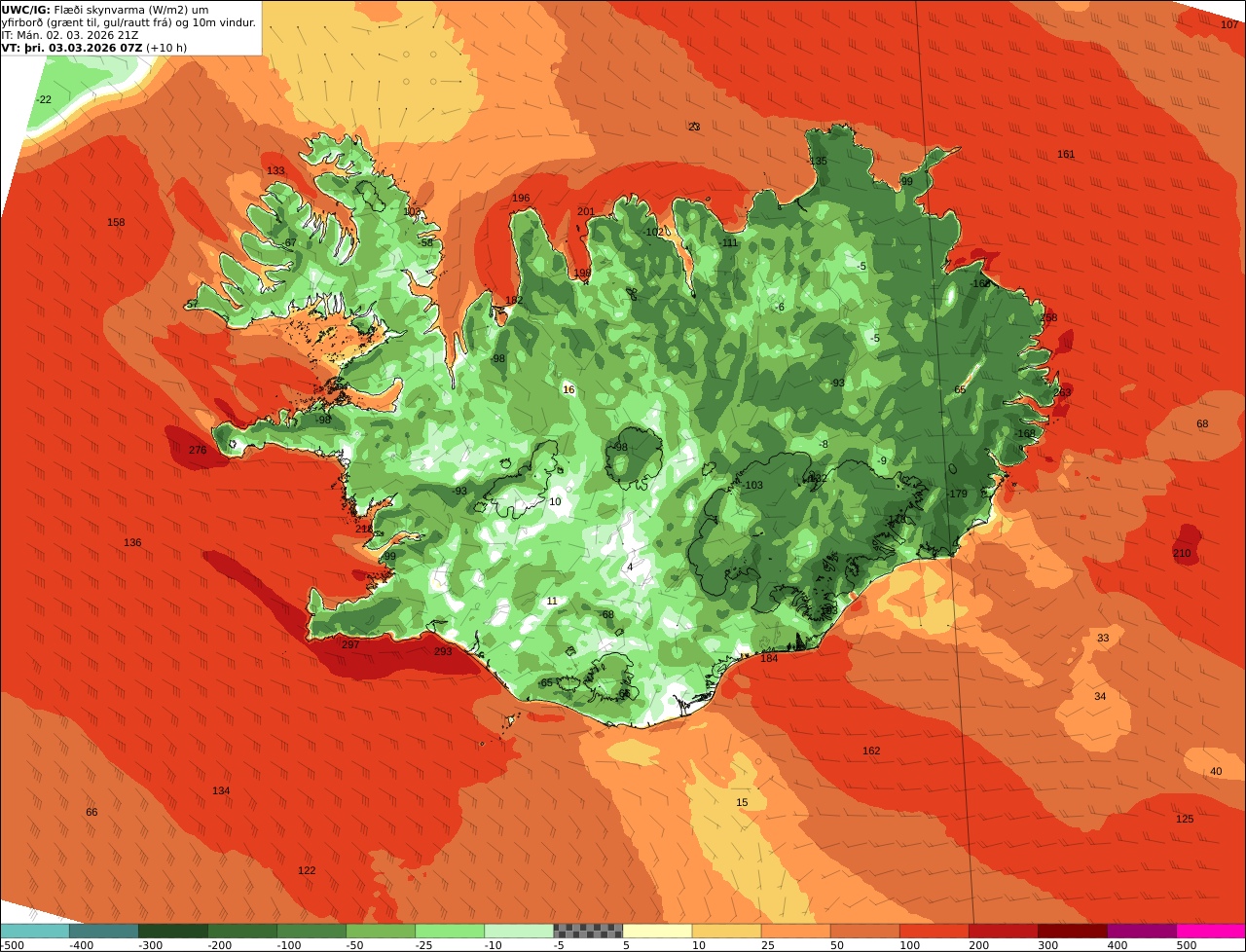The image size is (1246, 952).
Task: Click the legend swatch between 400 and 500
Action: (1142, 931)
